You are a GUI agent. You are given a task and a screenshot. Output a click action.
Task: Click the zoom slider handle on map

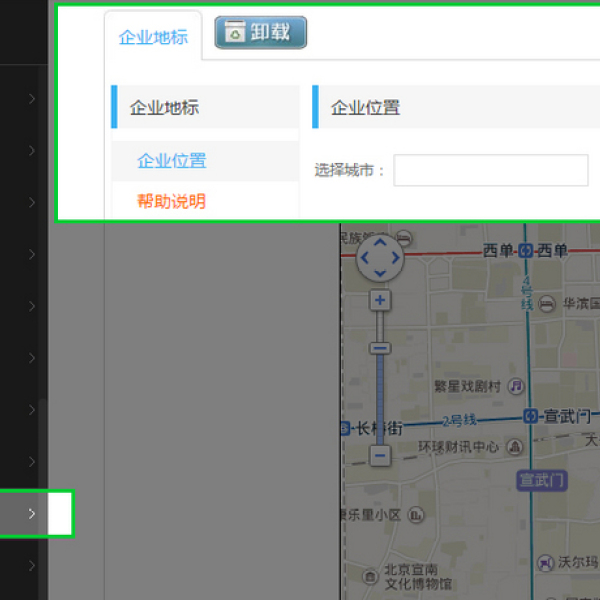[x=380, y=348]
